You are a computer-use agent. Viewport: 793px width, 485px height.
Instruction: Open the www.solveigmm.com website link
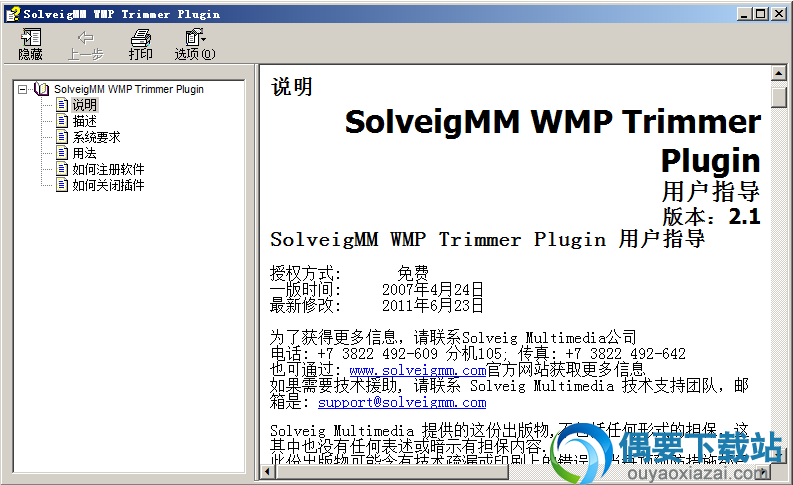[x=418, y=370]
